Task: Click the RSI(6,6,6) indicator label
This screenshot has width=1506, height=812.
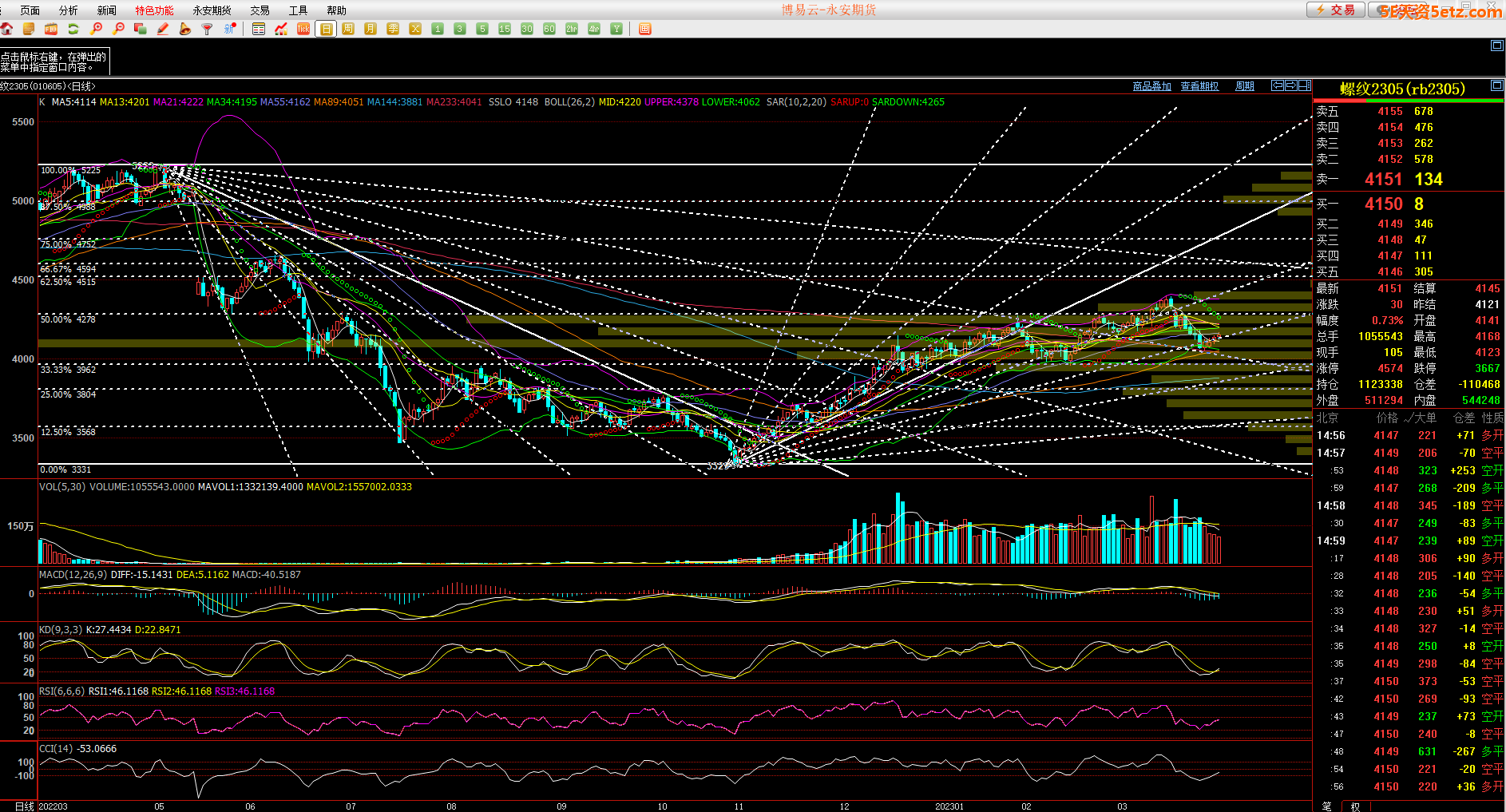Action: pyautogui.click(x=62, y=691)
